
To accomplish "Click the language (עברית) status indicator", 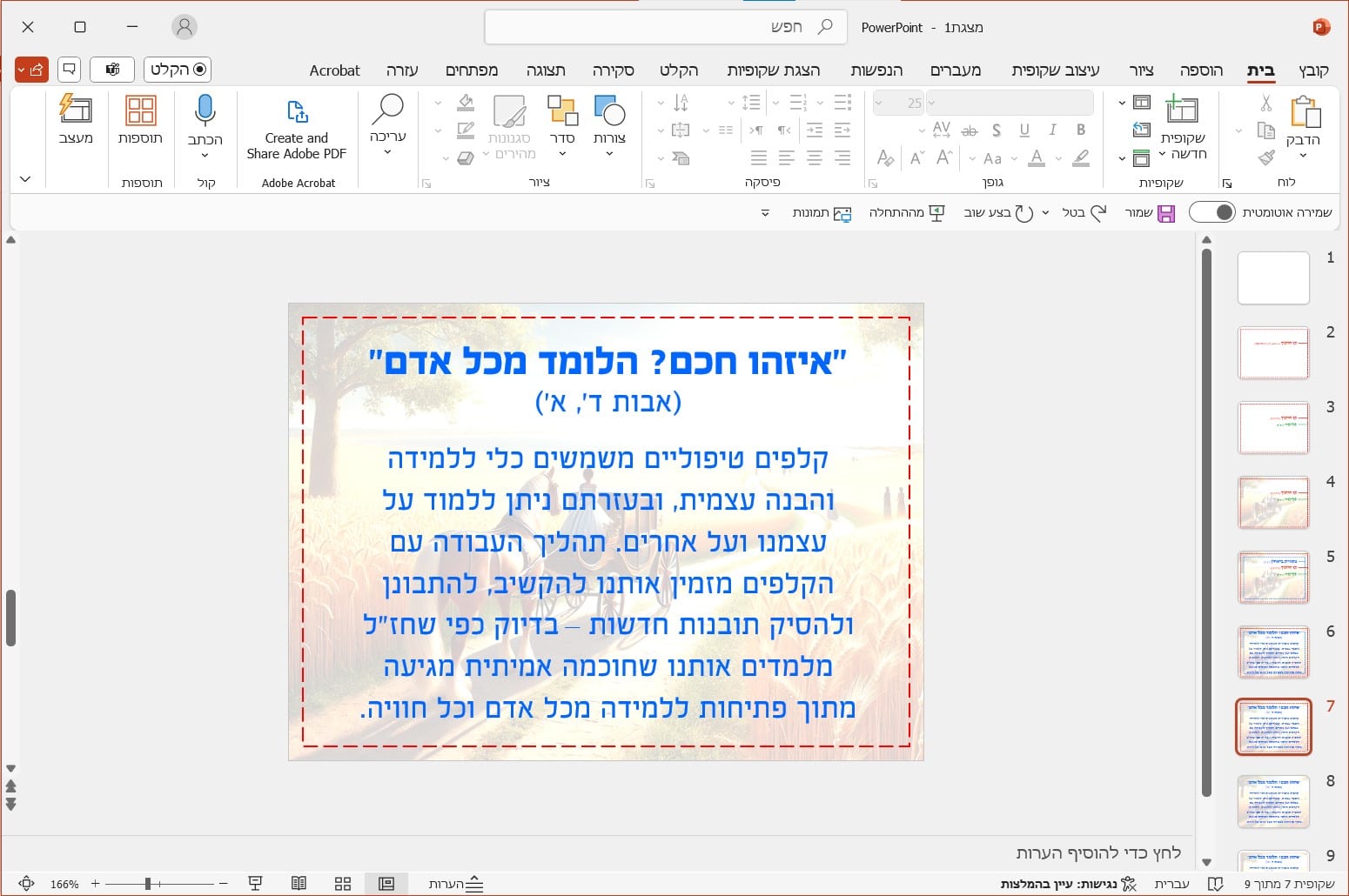I will point(1171,884).
